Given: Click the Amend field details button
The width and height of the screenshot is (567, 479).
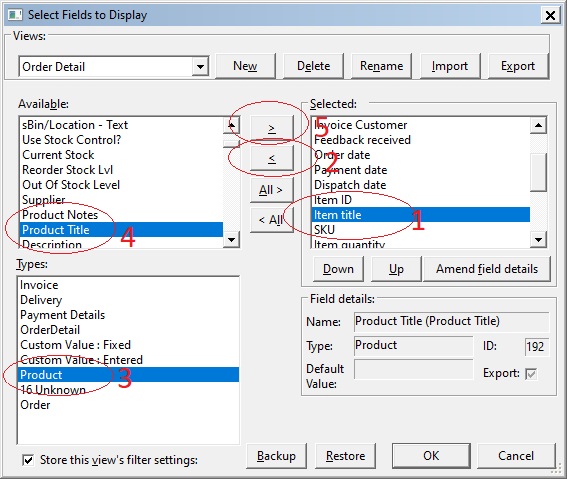Looking at the screenshot, I should pyautogui.click(x=487, y=269).
